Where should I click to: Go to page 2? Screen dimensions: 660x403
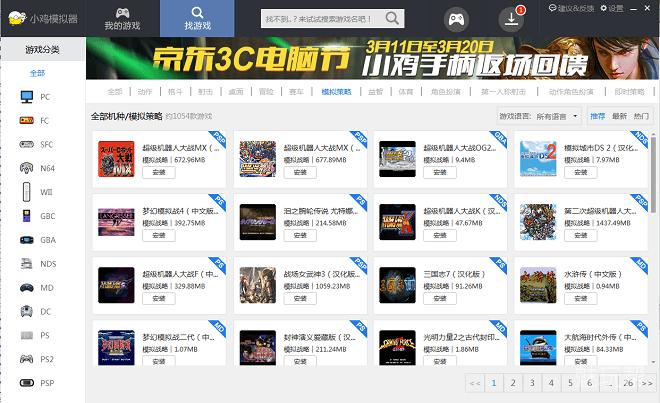[513, 383]
